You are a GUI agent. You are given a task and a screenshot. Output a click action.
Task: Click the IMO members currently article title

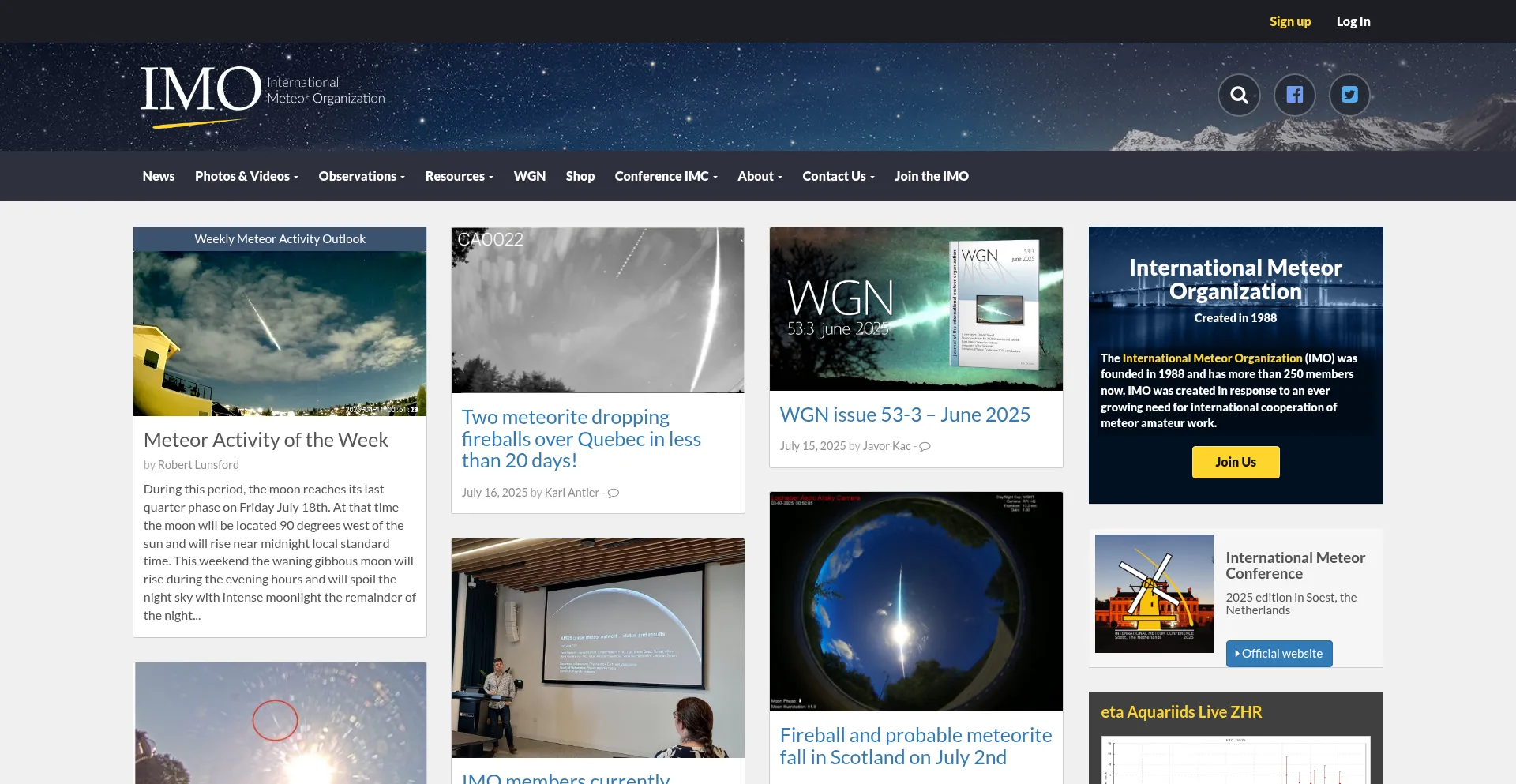565,778
